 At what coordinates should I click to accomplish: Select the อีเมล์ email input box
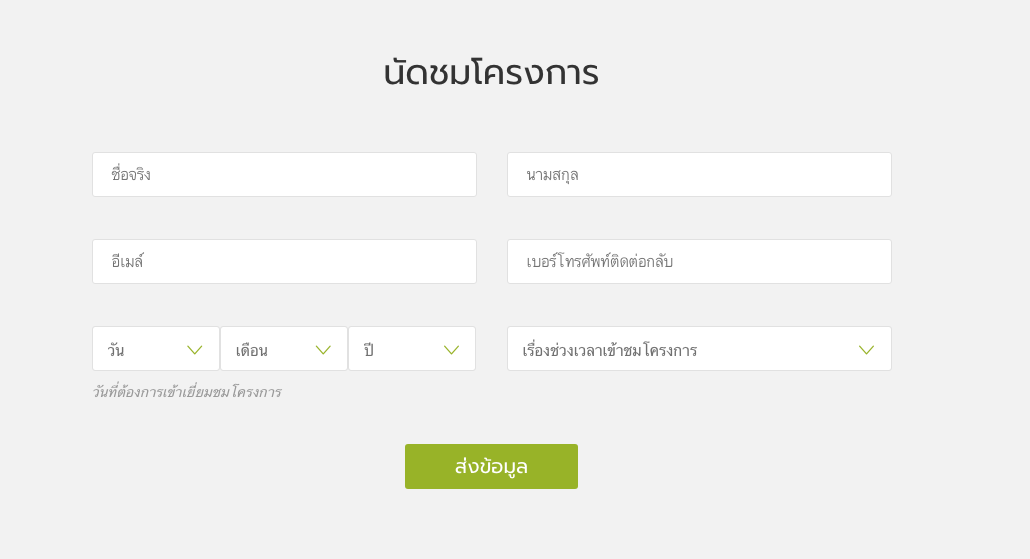click(x=284, y=261)
